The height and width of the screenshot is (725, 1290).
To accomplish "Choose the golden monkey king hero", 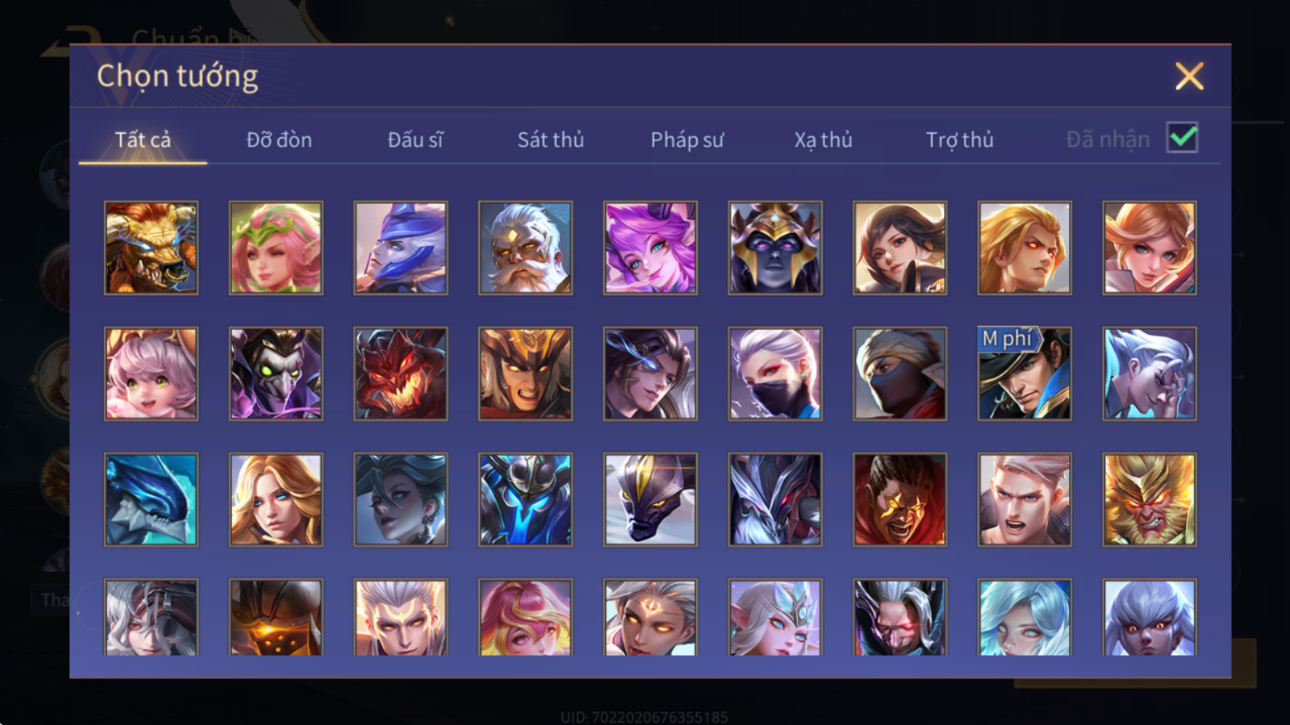I will click(x=1149, y=500).
